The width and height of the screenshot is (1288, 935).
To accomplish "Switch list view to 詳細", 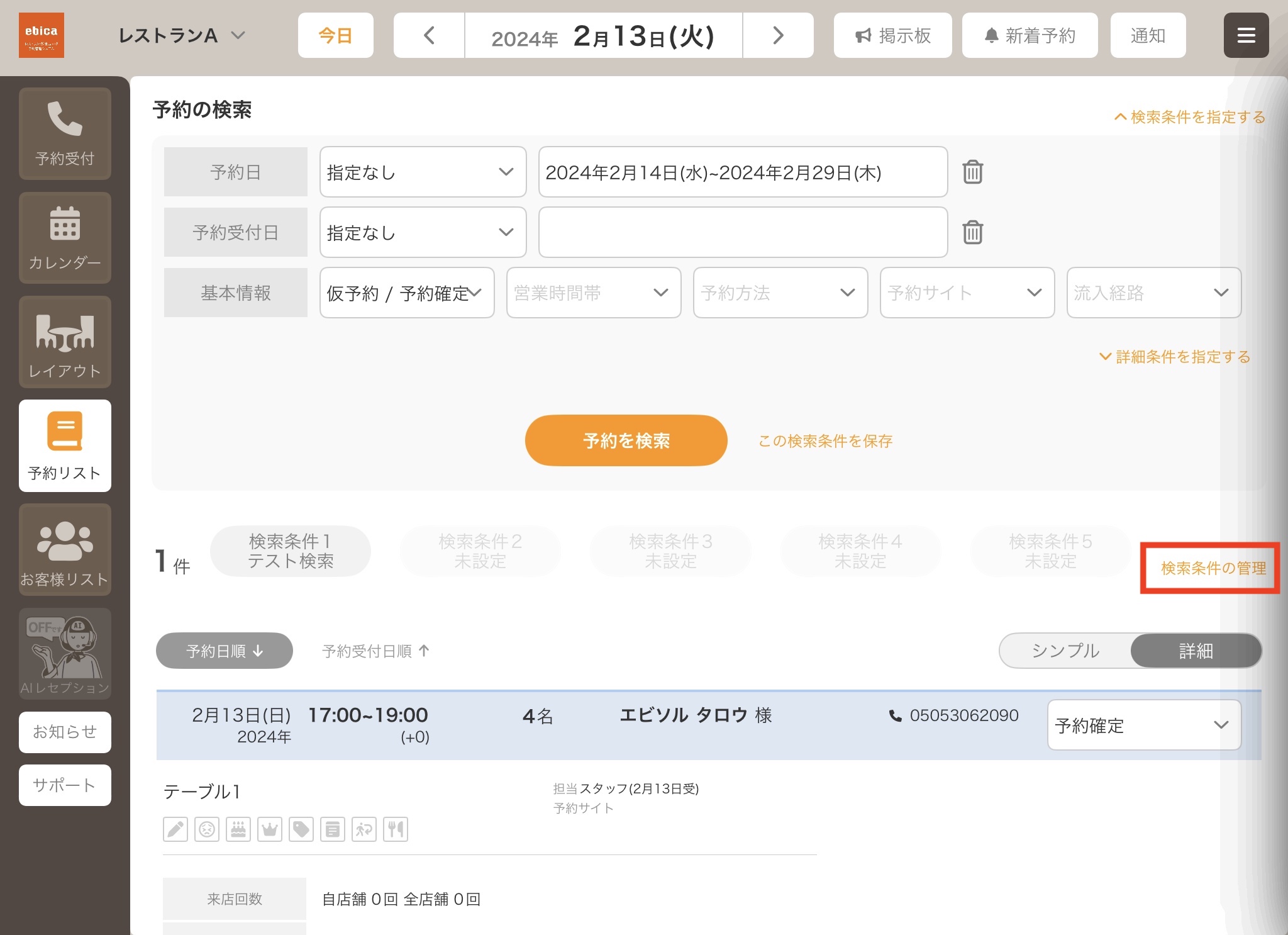I will (x=1196, y=651).
